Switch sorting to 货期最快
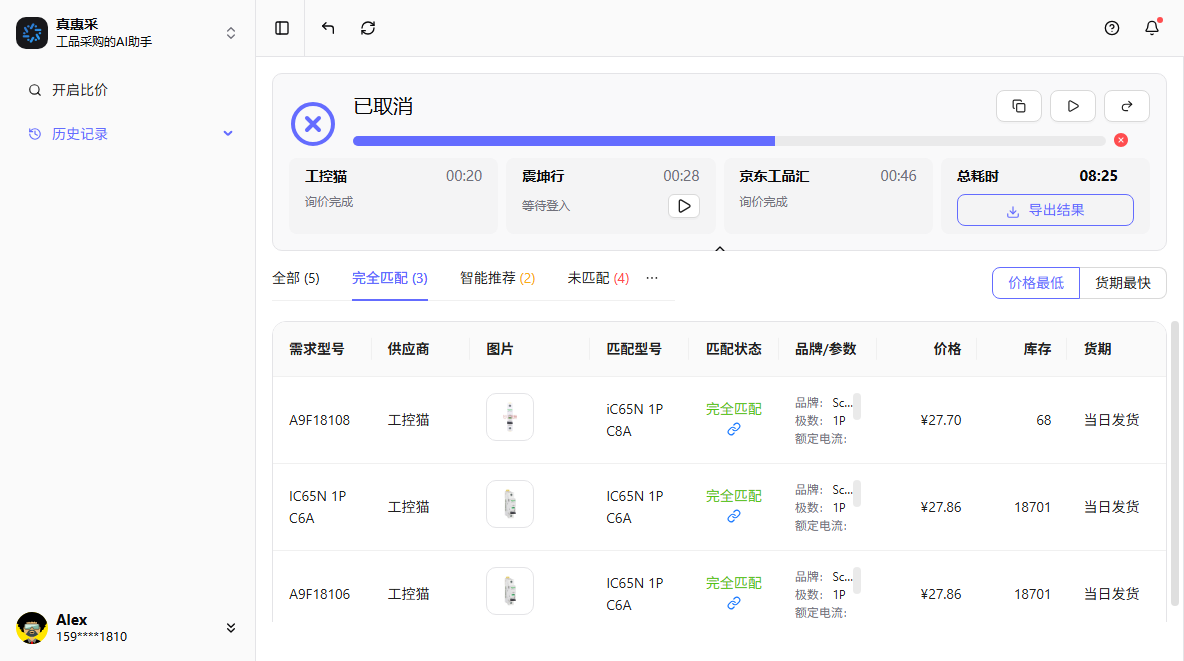 pos(1122,283)
